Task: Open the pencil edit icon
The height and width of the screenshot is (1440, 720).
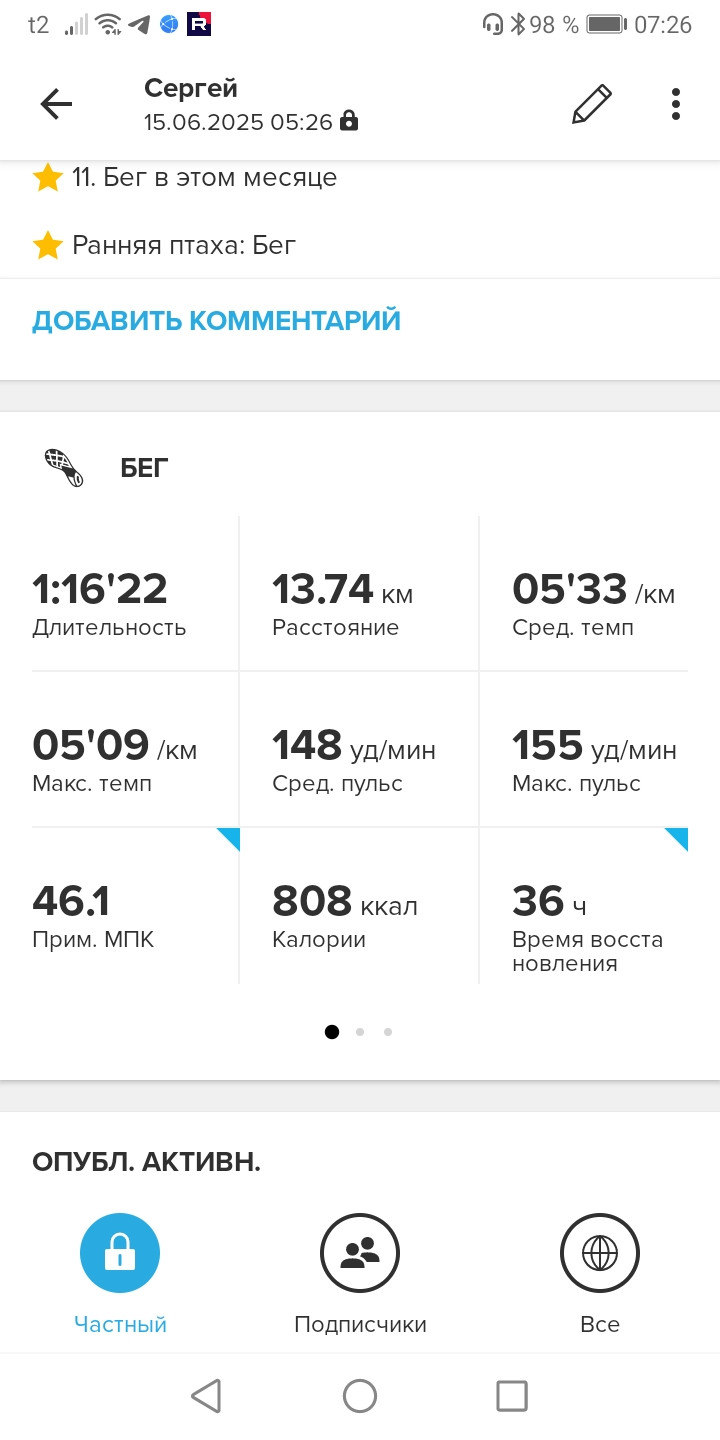Action: click(x=591, y=104)
